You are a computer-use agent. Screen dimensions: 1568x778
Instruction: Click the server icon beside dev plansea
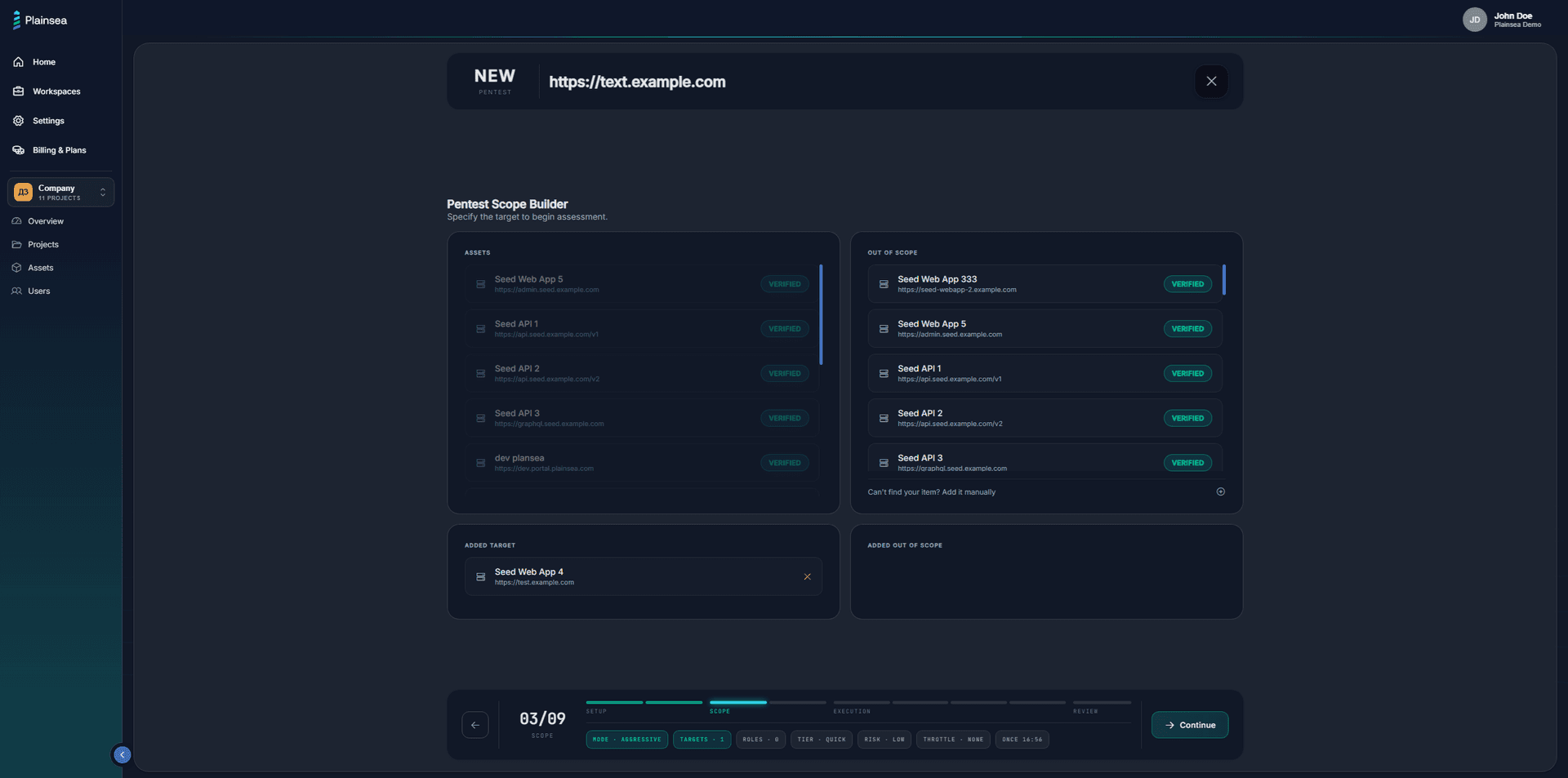(481, 463)
